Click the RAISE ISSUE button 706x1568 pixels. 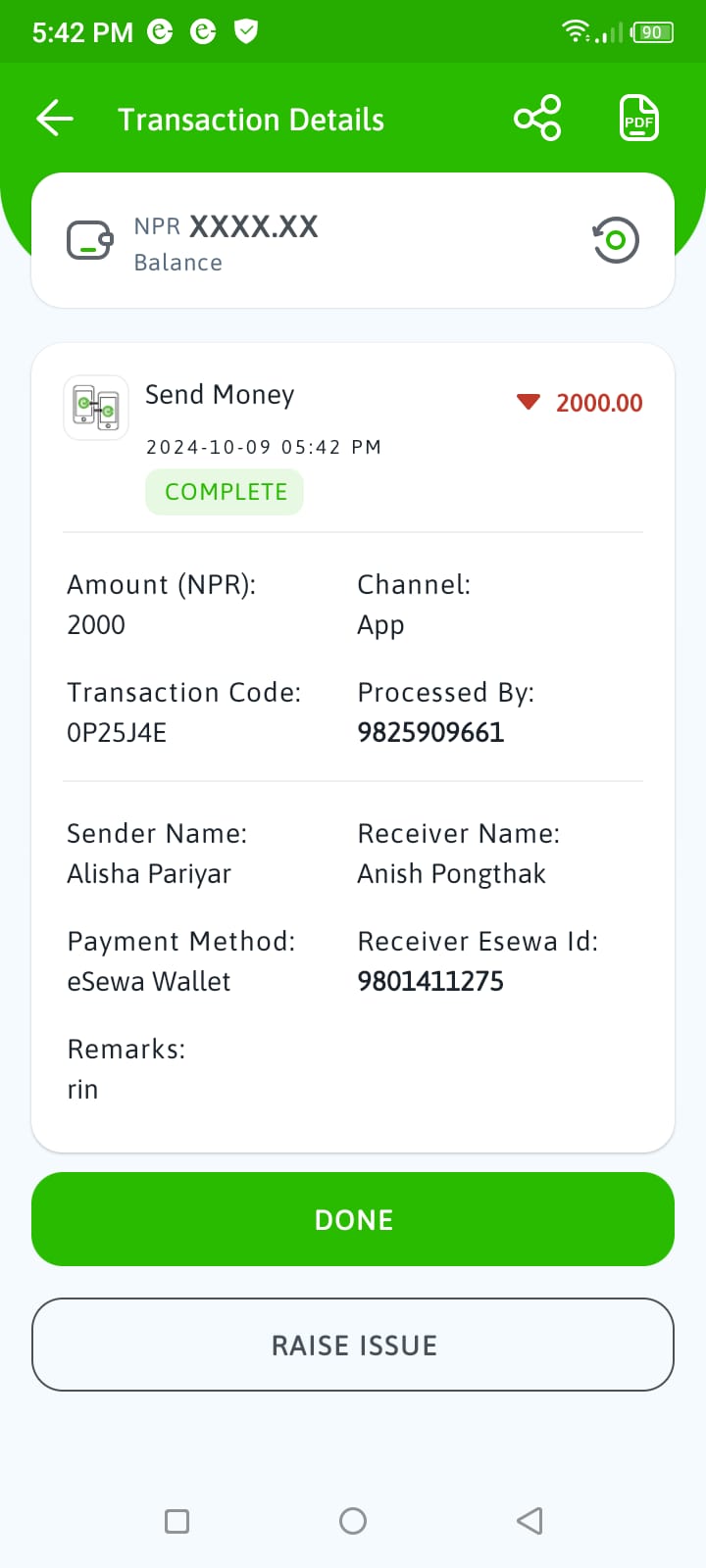(353, 1345)
